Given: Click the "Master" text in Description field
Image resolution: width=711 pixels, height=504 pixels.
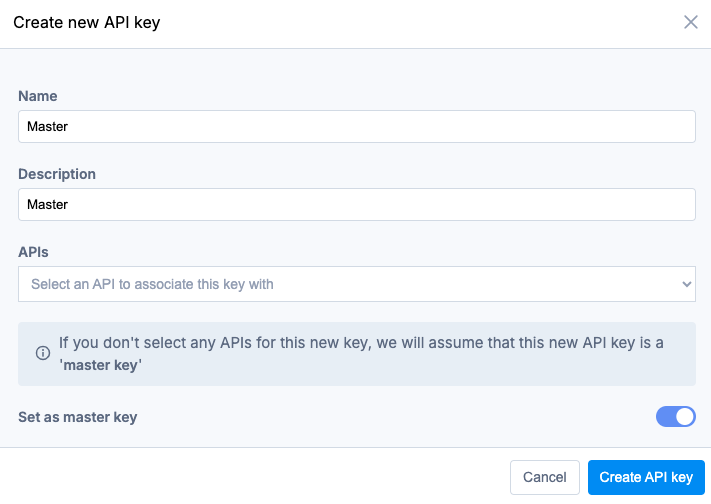Looking at the screenshot, I should tap(47, 205).
